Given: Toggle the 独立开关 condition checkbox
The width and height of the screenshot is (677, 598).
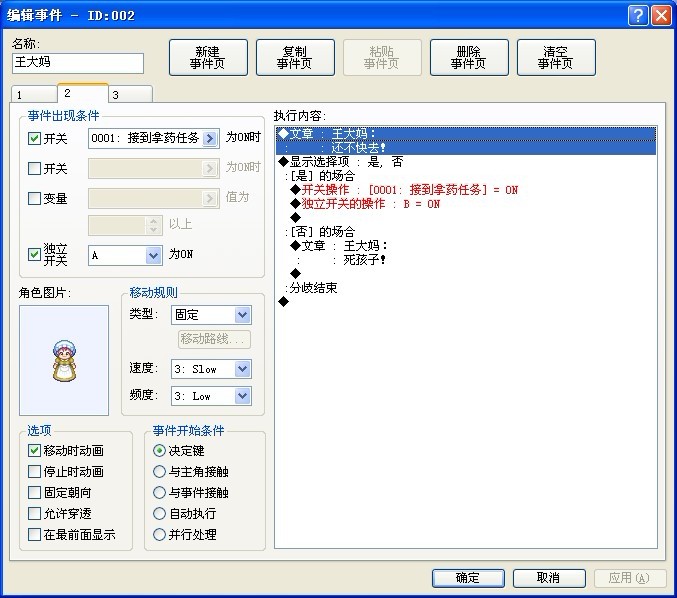Looking at the screenshot, I should tap(34, 254).
